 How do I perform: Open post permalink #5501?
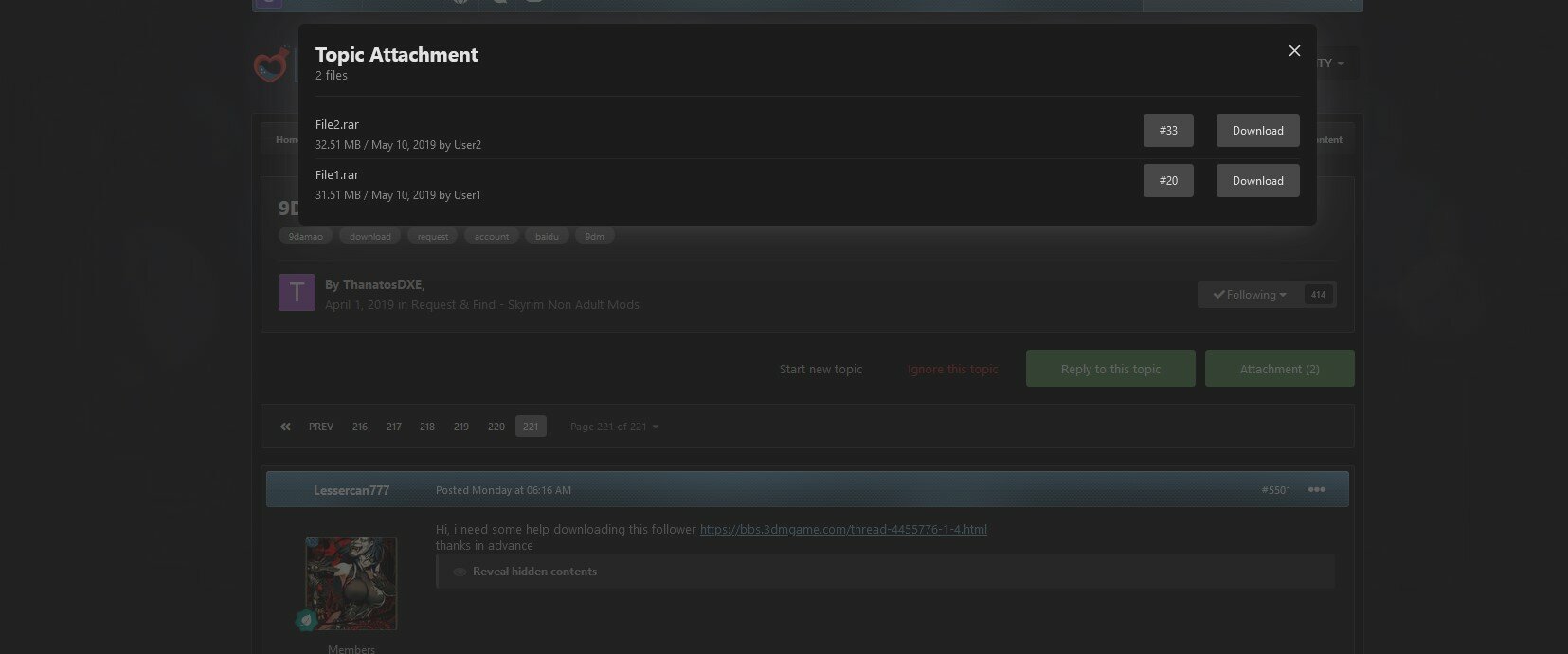1275,490
